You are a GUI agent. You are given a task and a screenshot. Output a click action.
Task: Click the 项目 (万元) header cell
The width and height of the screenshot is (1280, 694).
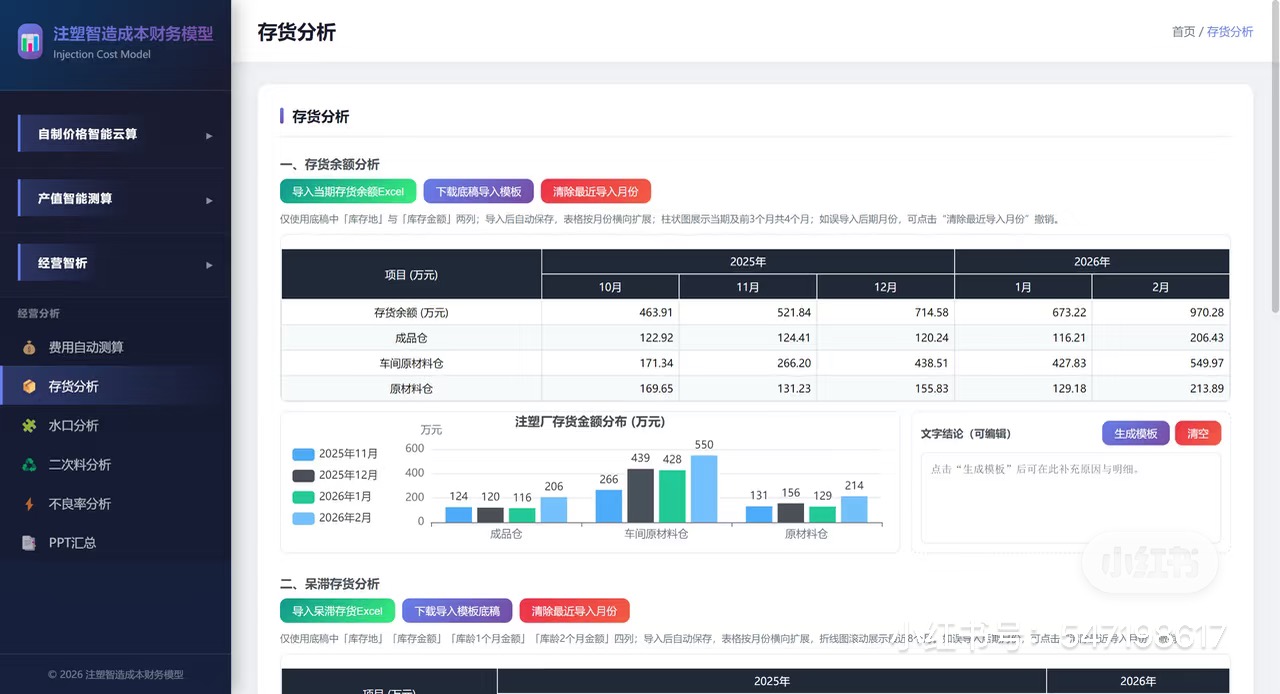[411, 274]
